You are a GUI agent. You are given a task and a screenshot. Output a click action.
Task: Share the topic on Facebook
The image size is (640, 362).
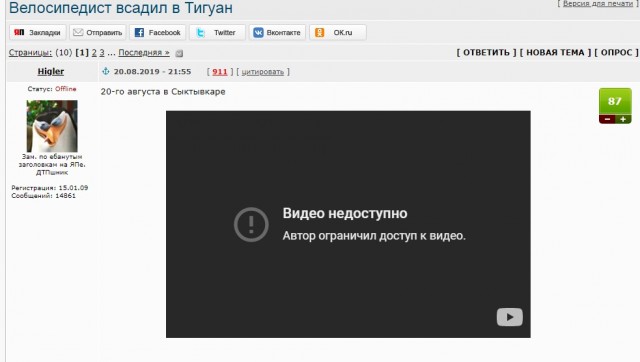coord(158,32)
